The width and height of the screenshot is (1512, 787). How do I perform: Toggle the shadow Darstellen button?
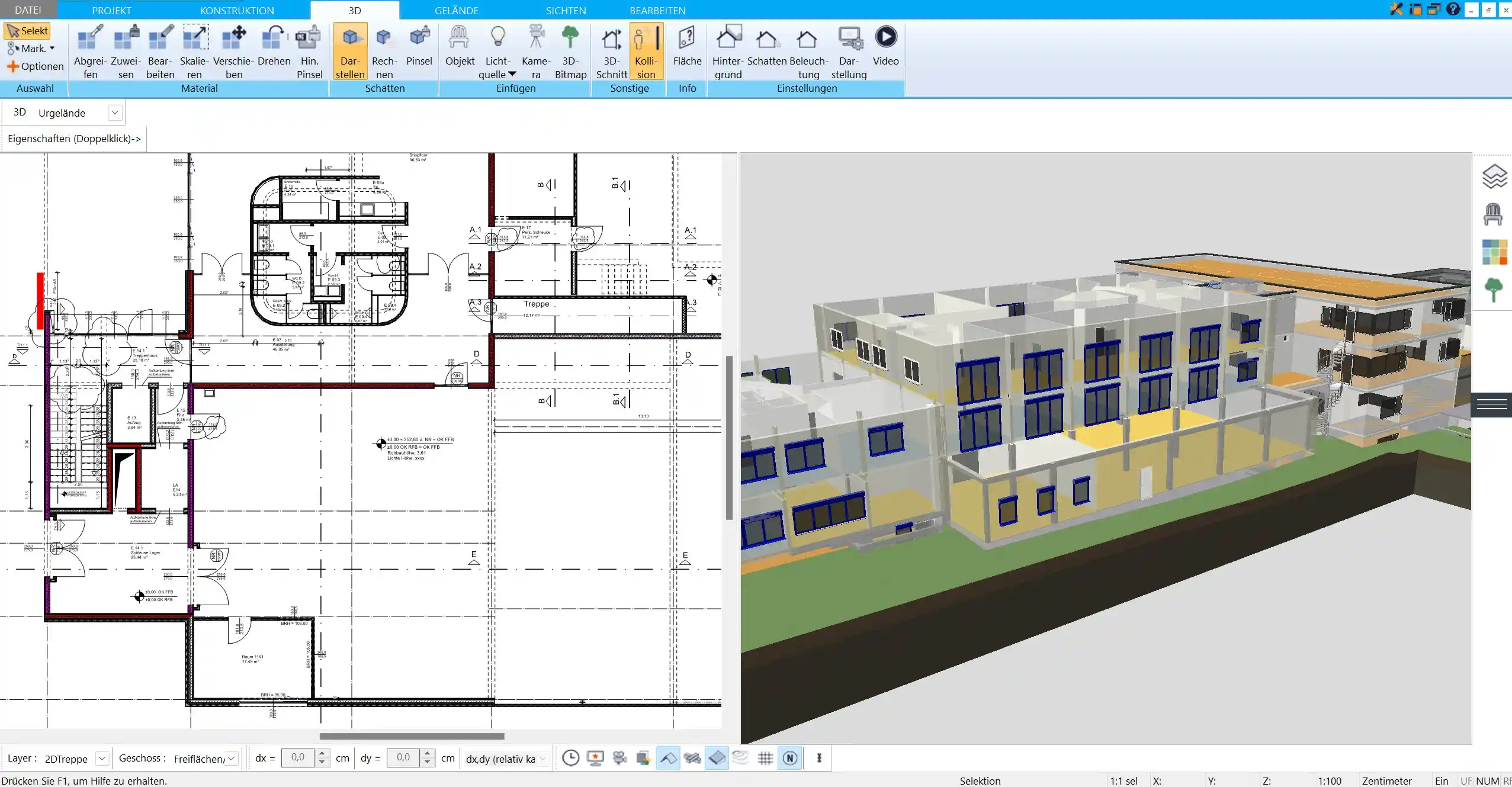[350, 52]
